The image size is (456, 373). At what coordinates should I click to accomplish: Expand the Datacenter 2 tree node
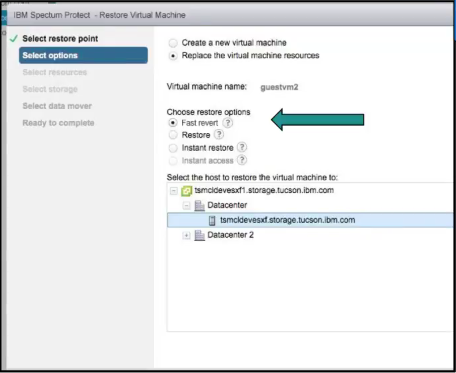coord(186,235)
